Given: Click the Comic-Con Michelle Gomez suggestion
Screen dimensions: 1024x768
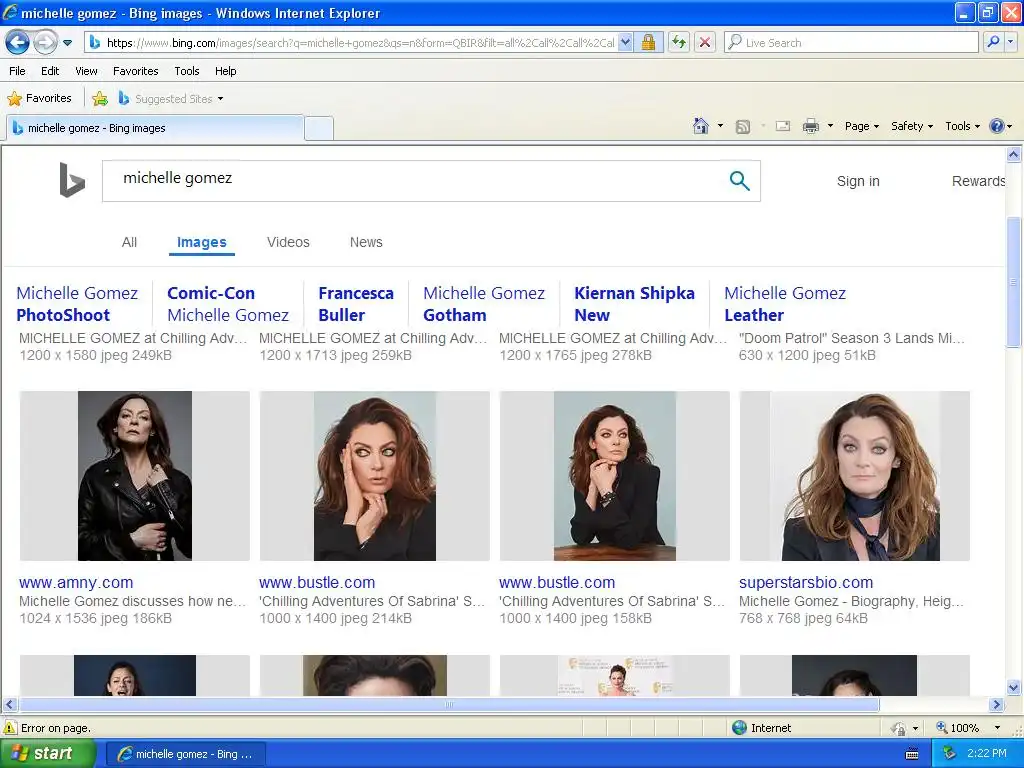Looking at the screenshot, I should click(x=228, y=304).
